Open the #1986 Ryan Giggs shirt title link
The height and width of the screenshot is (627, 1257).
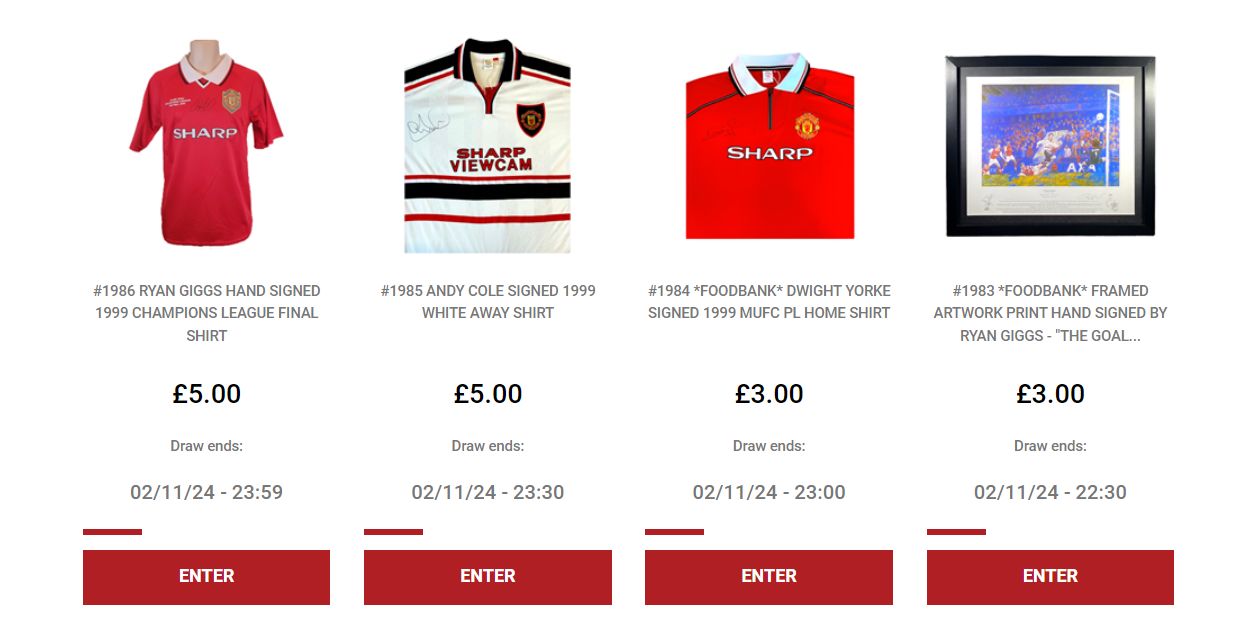coord(207,313)
